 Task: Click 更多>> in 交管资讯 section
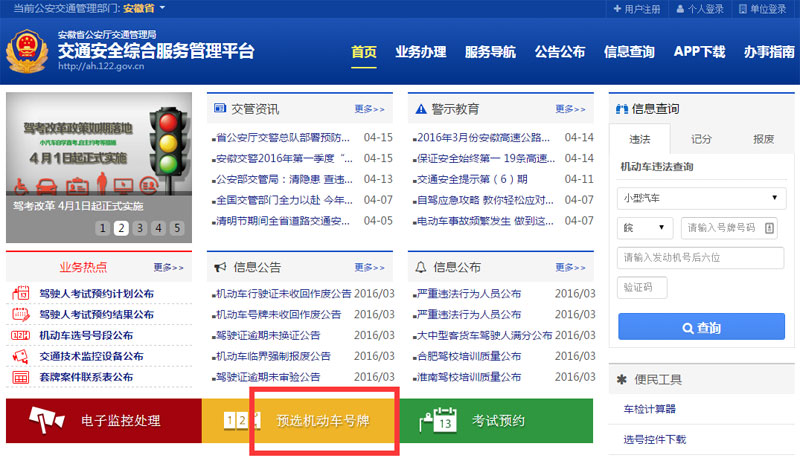[369, 109]
